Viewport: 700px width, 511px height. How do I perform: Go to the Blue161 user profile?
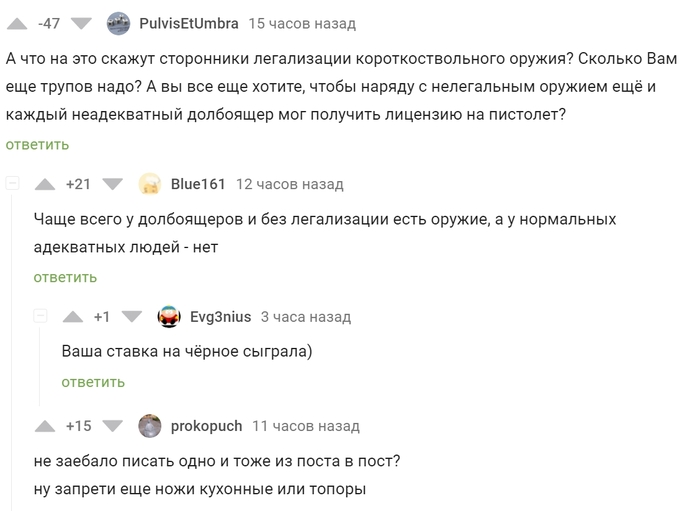(198, 184)
